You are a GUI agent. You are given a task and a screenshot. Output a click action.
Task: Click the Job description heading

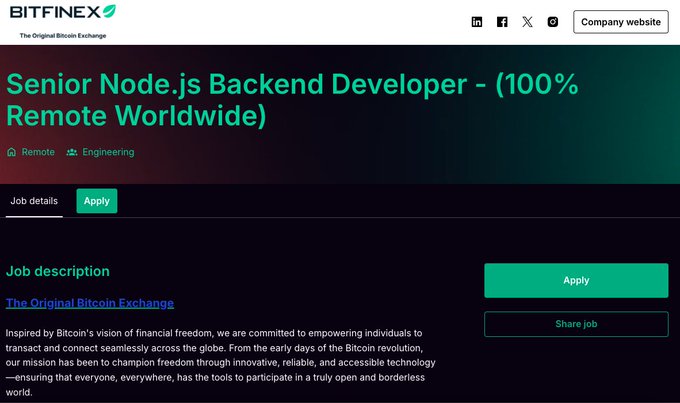[58, 271]
